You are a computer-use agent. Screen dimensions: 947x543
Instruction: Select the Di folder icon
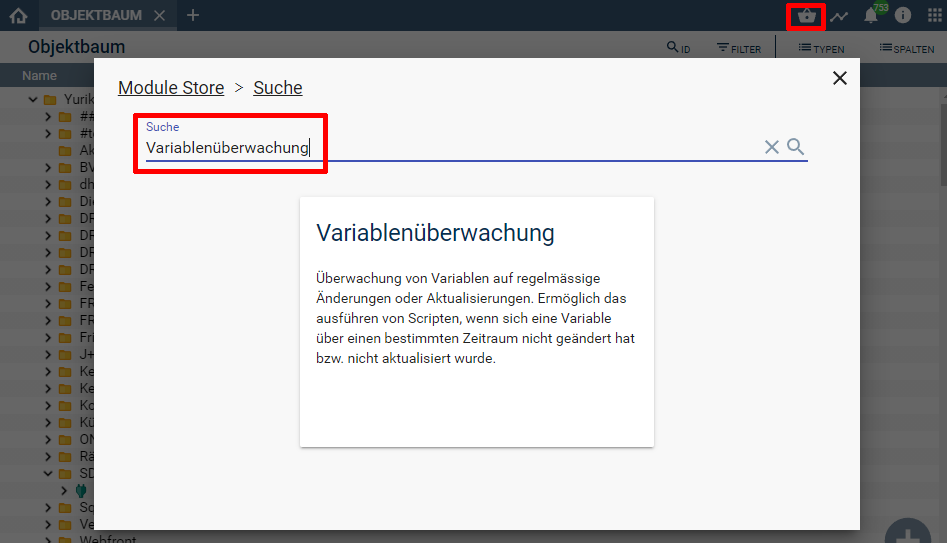pyautogui.click(x=65, y=202)
